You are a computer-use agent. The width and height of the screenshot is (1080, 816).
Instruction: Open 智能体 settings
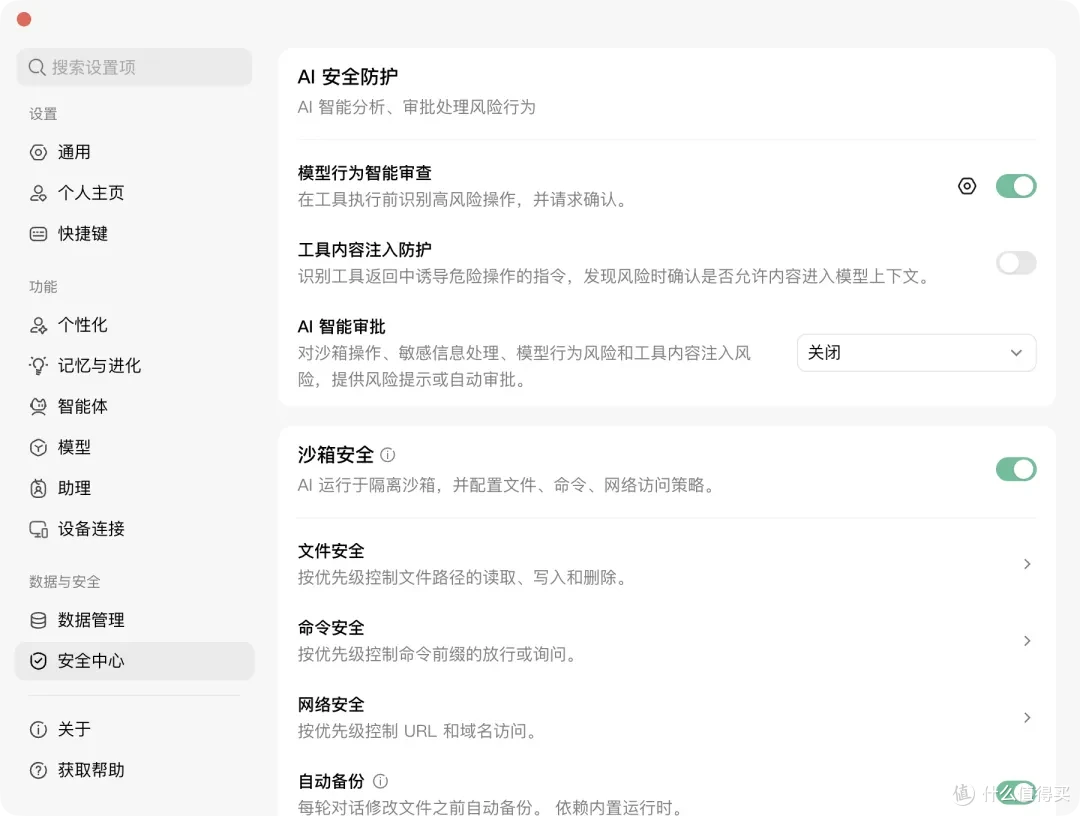pos(134,406)
